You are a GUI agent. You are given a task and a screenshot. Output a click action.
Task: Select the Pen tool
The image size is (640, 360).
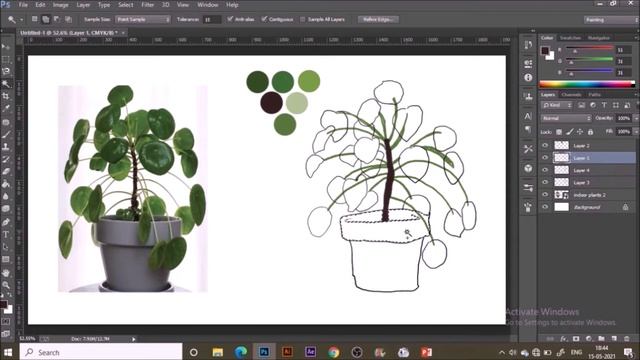pos(6,222)
